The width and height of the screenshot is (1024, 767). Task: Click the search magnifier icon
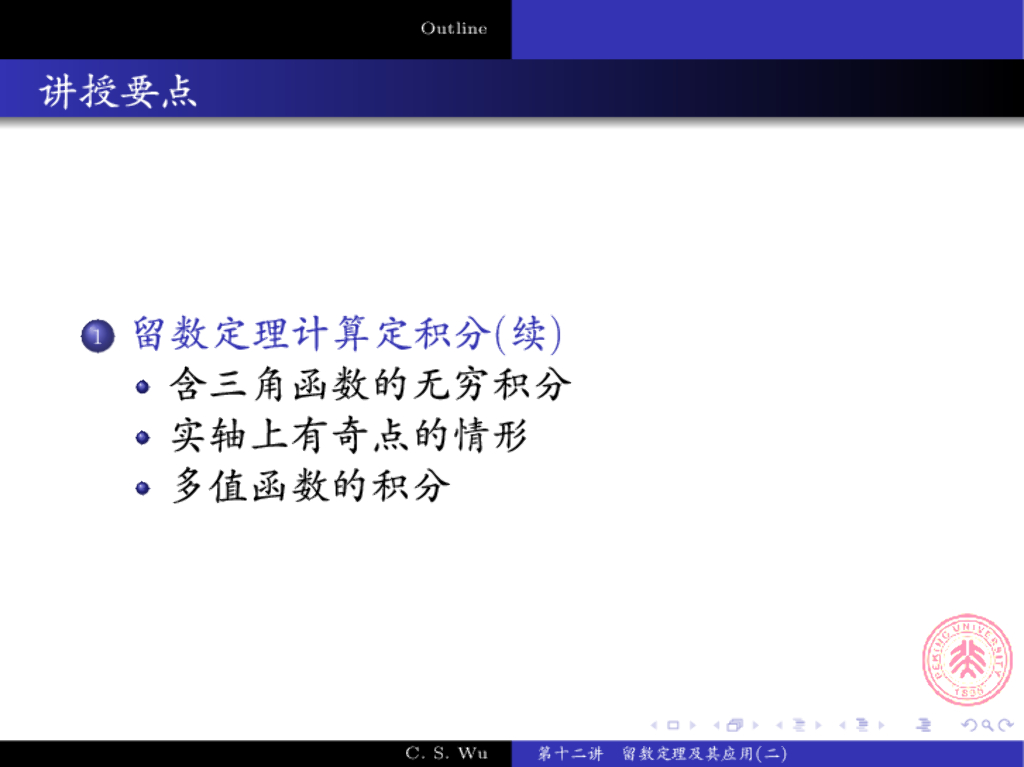coord(987,725)
